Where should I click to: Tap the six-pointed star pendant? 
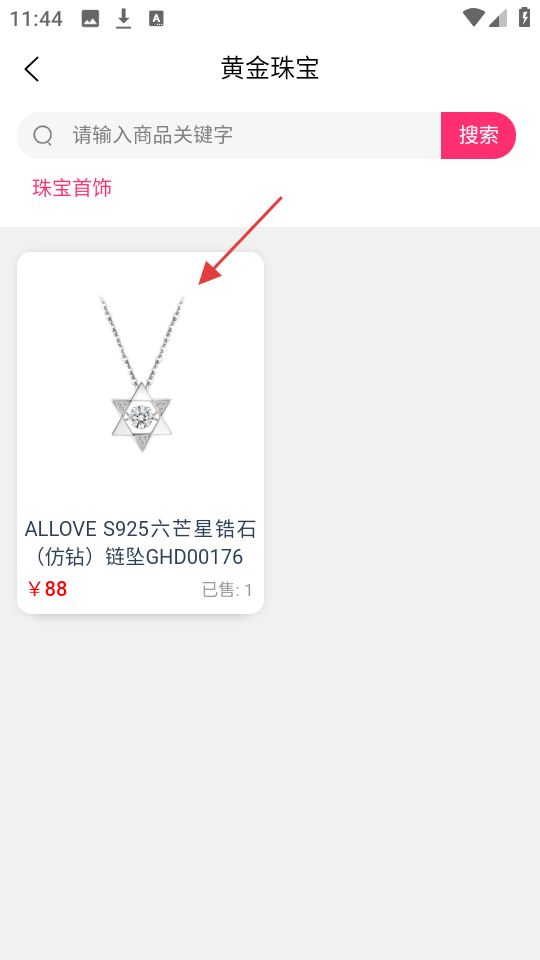141,418
